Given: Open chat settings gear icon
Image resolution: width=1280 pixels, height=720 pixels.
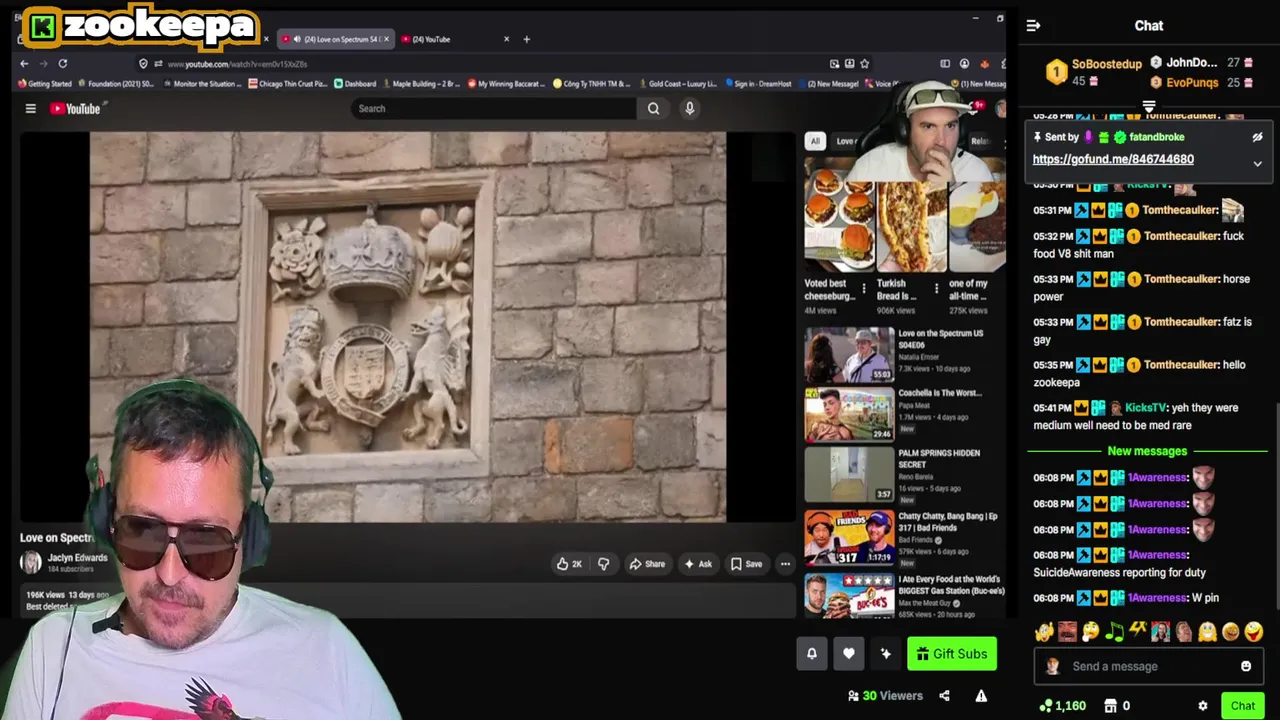Looking at the screenshot, I should pos(1203,705).
